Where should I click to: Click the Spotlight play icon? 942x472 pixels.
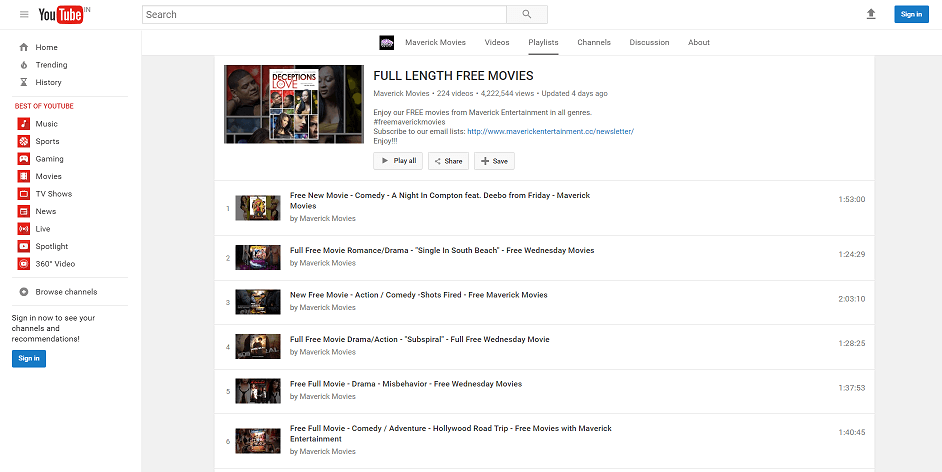point(23,246)
